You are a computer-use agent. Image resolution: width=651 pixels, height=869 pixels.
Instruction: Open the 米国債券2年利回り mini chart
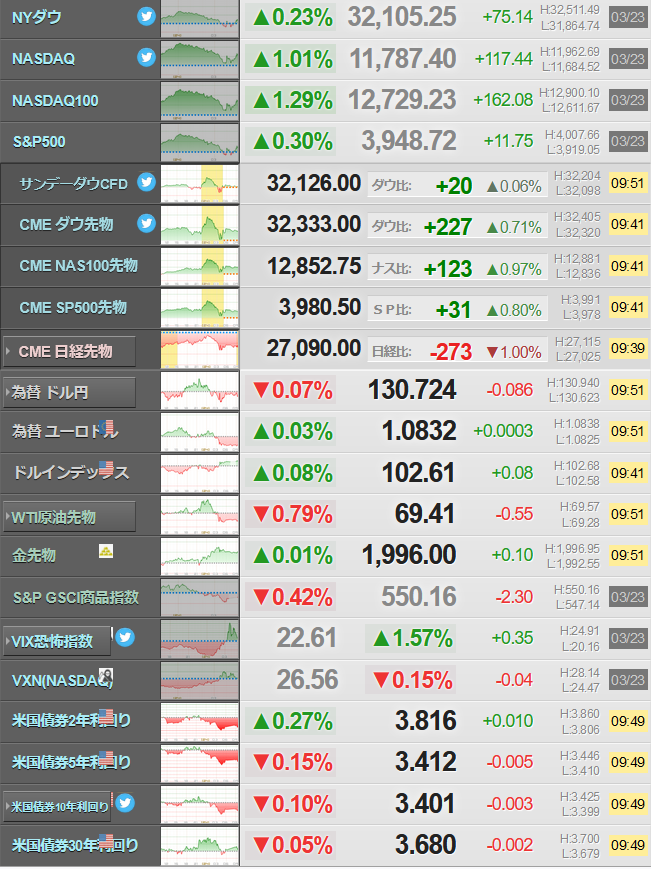199,722
